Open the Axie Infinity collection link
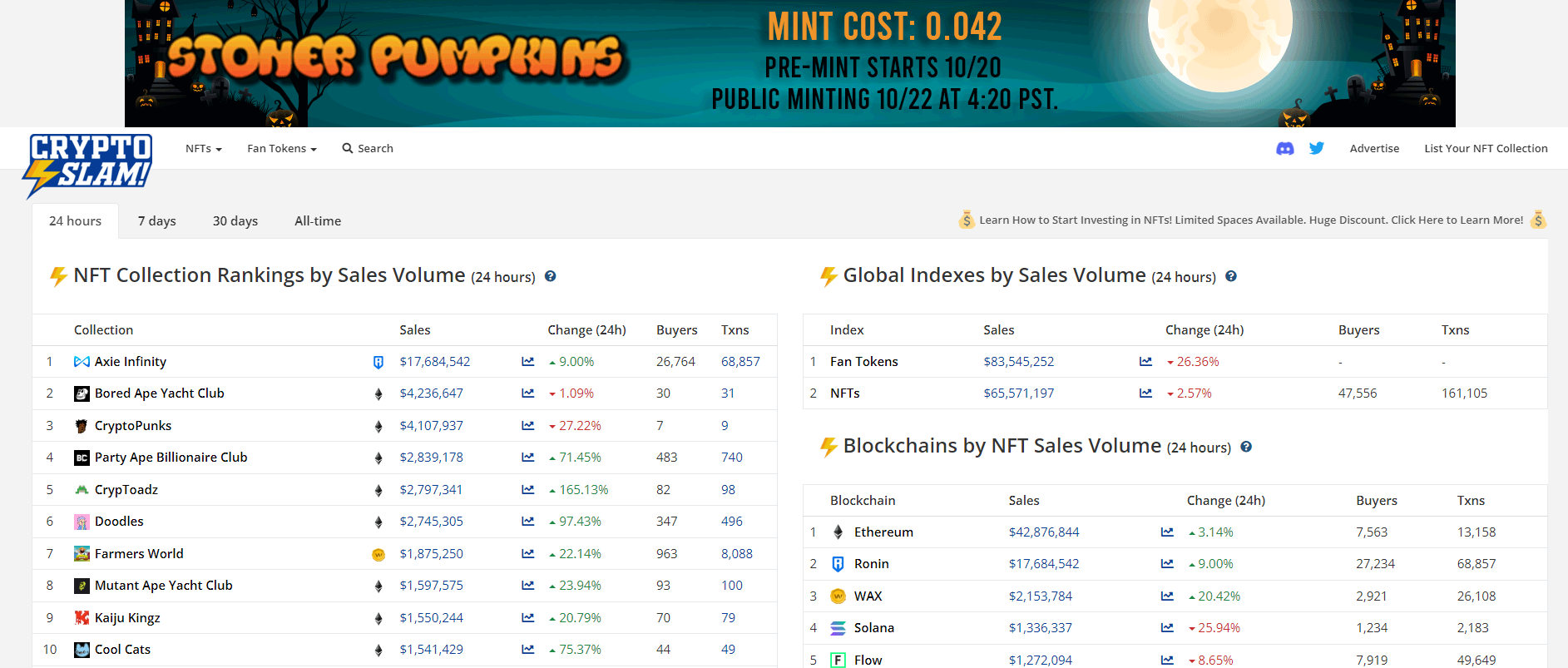 click(x=131, y=362)
